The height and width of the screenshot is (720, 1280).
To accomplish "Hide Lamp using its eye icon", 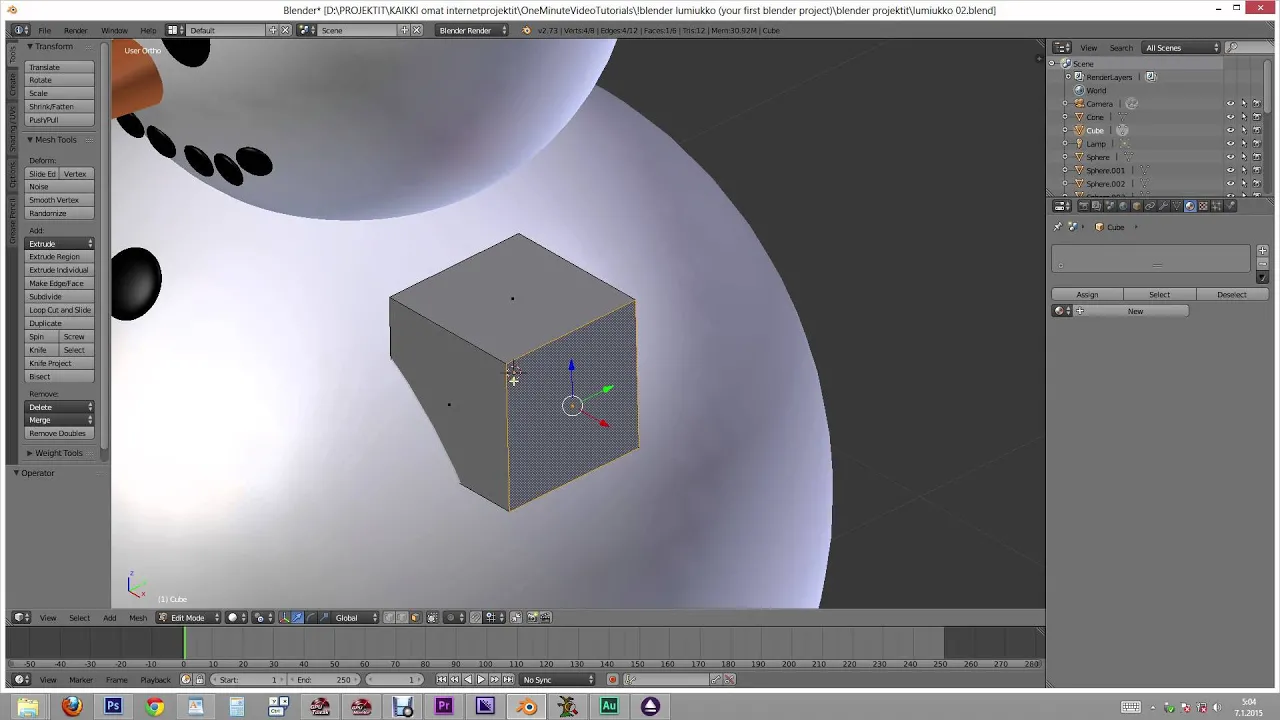I will tap(1231, 144).
